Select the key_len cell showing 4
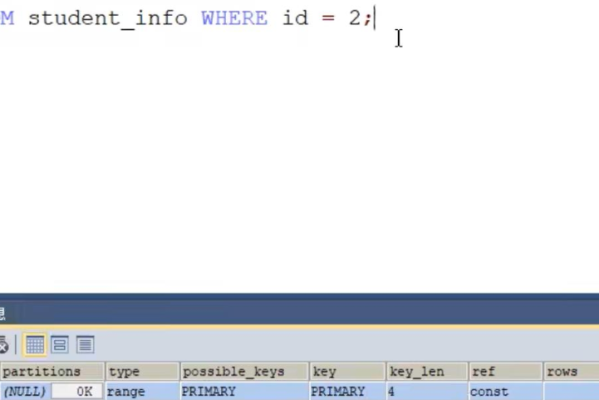The width and height of the screenshot is (599, 400). point(427,391)
